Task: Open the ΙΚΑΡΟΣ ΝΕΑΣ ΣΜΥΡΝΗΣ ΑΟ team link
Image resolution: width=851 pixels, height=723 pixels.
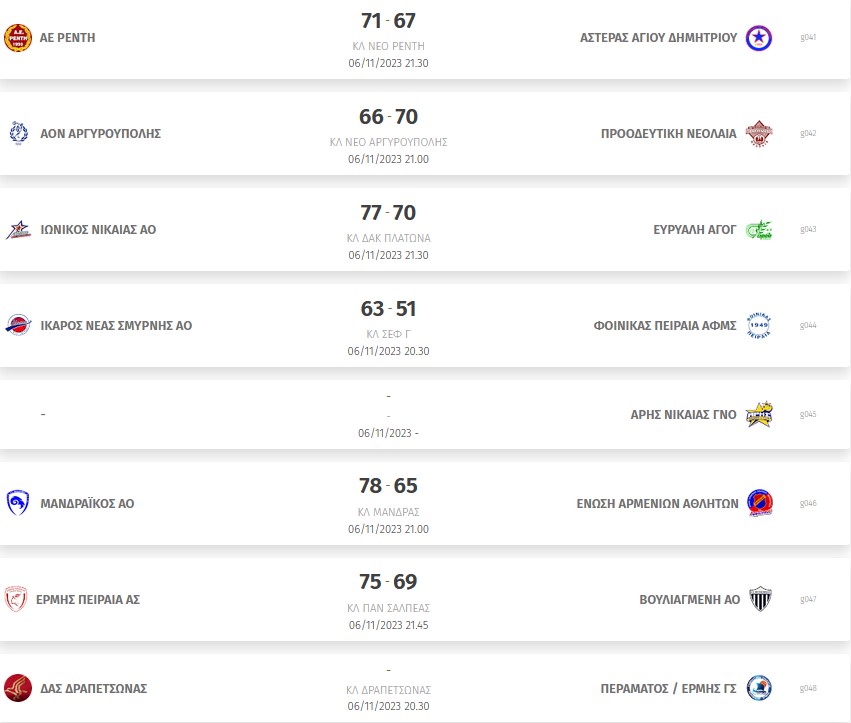Action: (116, 326)
